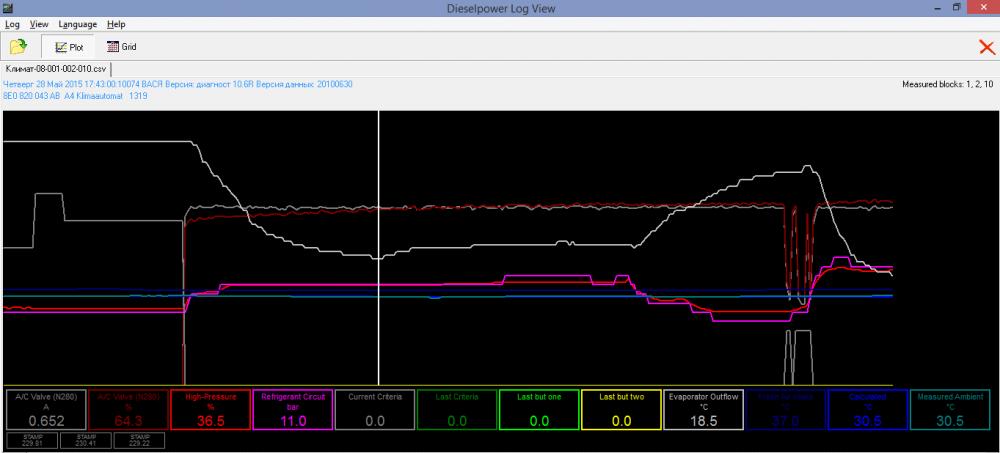The image size is (1000, 453).
Task: Switch to the Plot view
Action: tap(67, 46)
